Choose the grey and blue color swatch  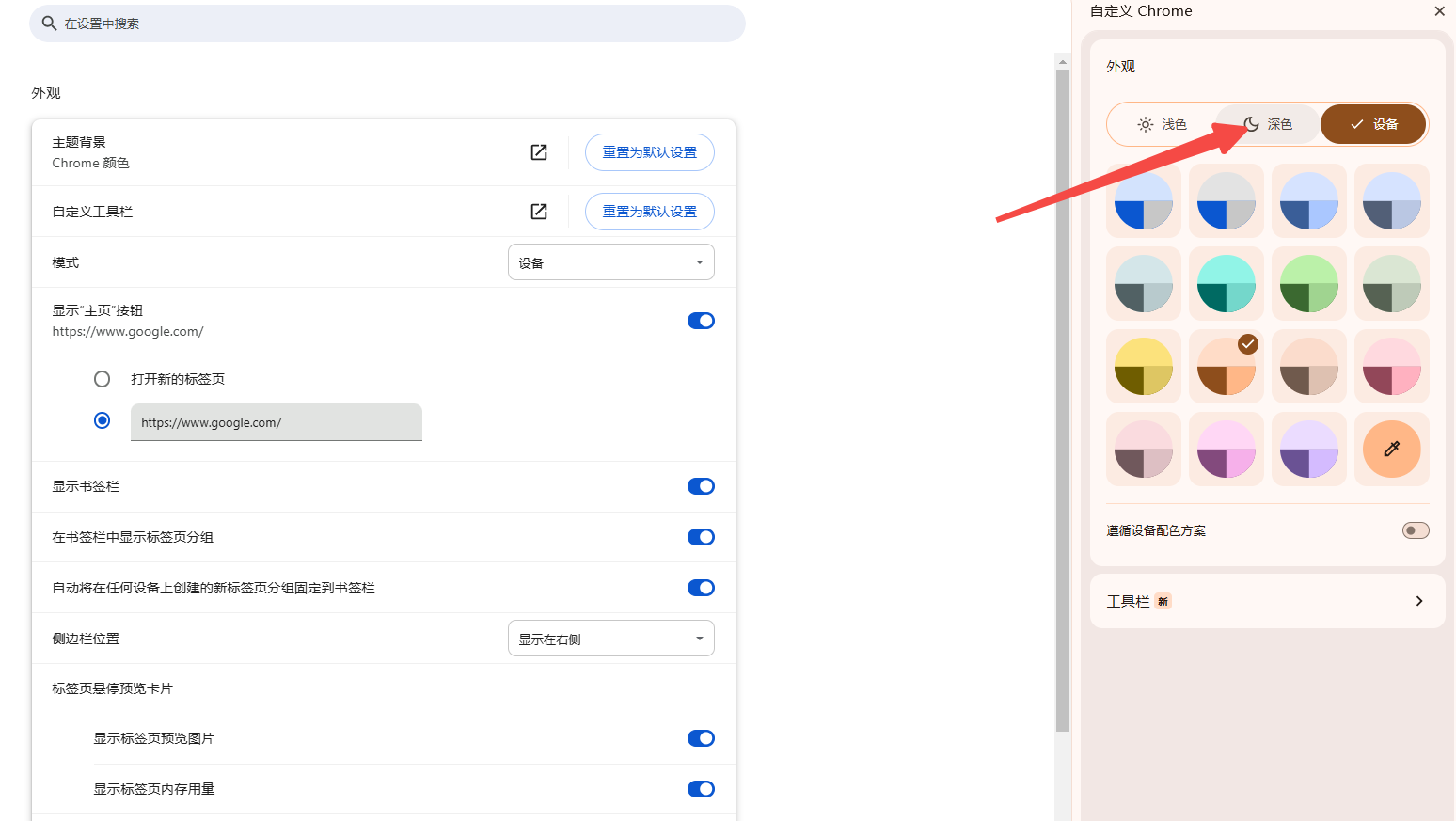tap(1227, 201)
